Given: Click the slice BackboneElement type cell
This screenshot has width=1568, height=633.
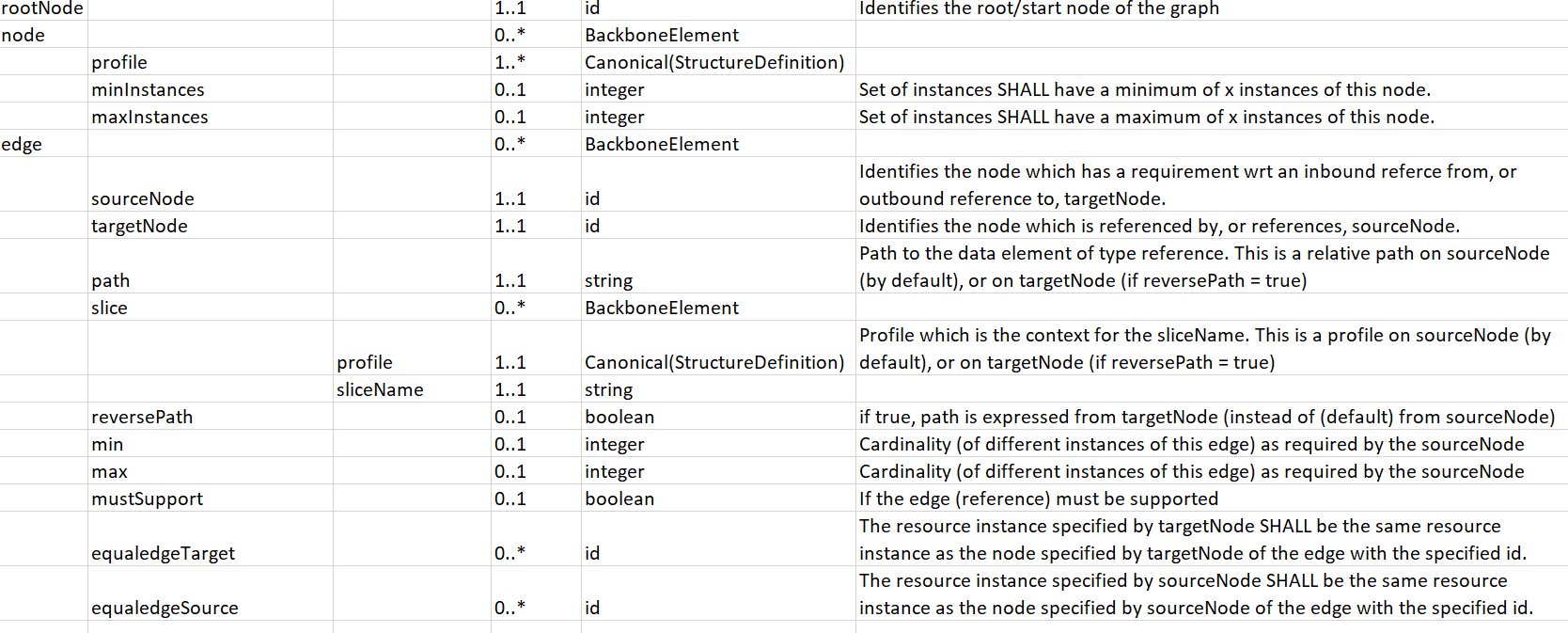Looking at the screenshot, I should click(718, 308).
